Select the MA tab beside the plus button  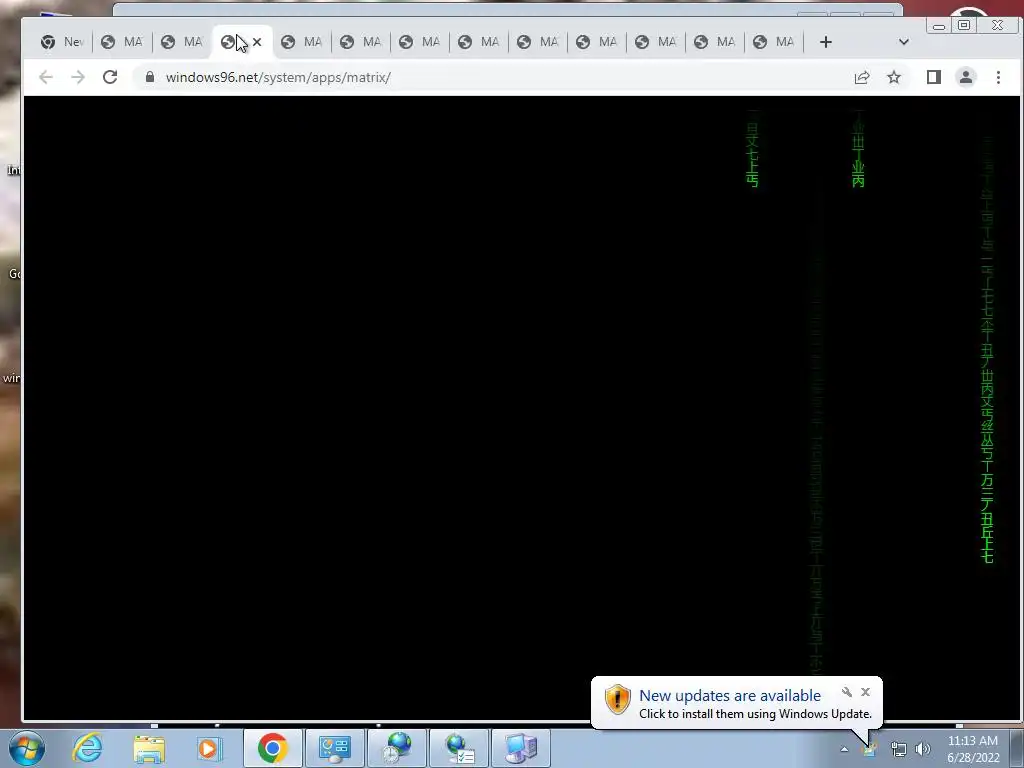[x=775, y=42]
